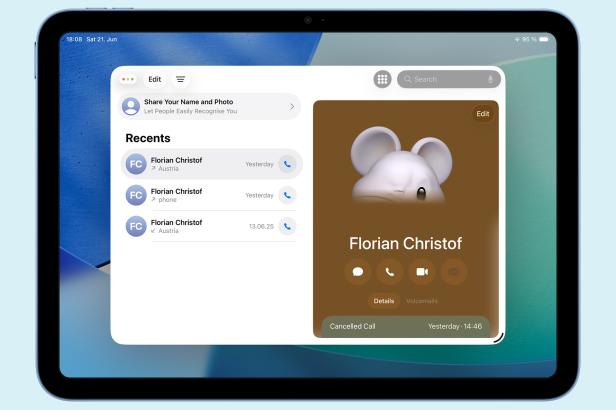Screen dimensions: 616x410
Task: Focus the Search field
Action: click(449, 79)
